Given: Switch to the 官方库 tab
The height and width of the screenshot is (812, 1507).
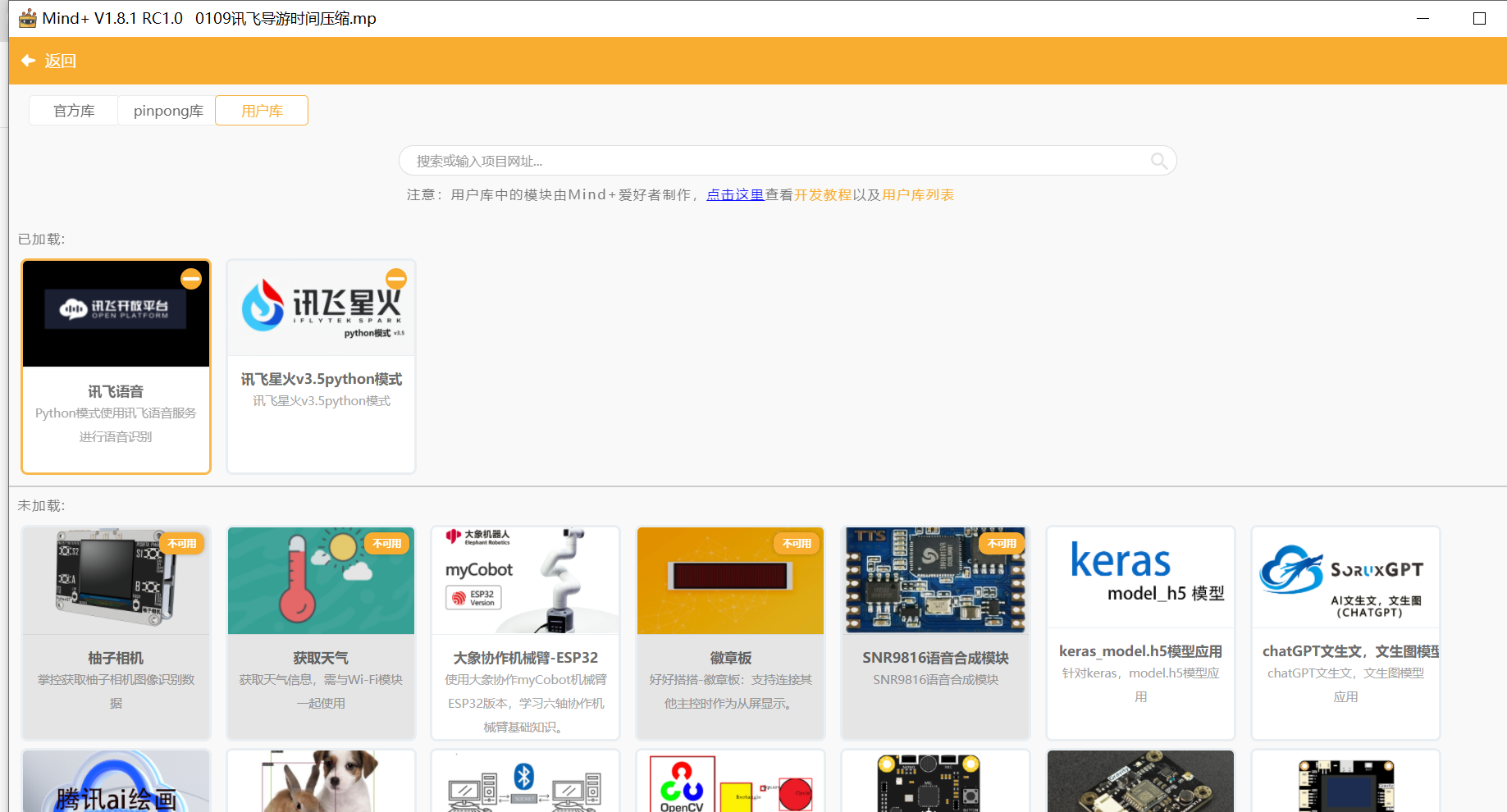Looking at the screenshot, I should click(74, 111).
